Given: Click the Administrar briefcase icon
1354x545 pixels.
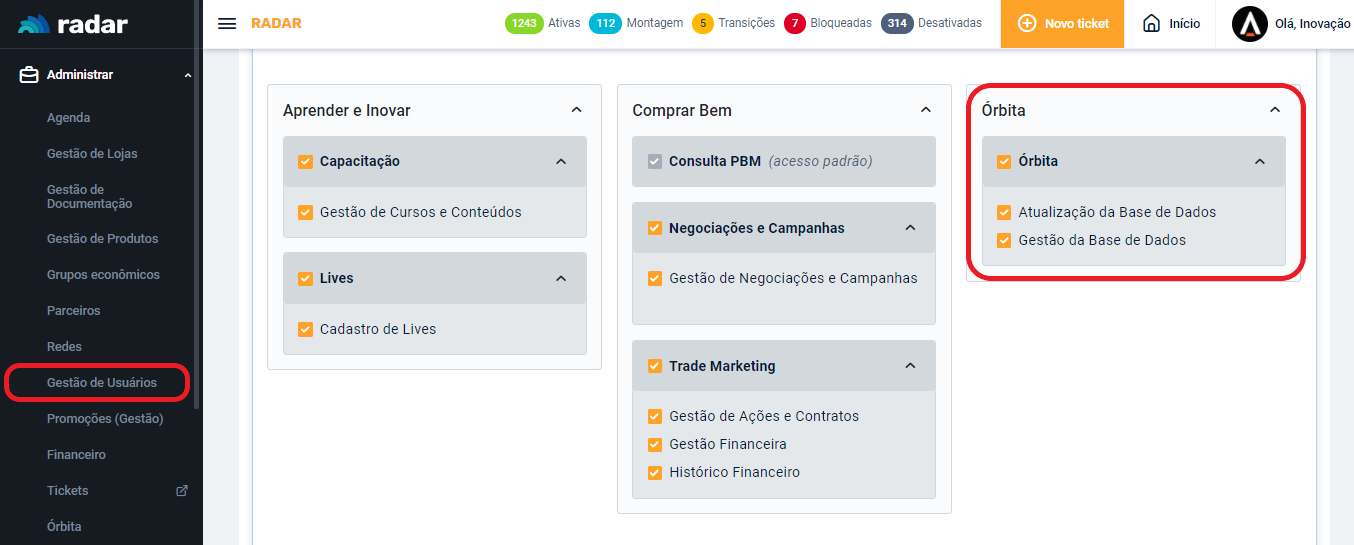Looking at the screenshot, I should coord(29,75).
